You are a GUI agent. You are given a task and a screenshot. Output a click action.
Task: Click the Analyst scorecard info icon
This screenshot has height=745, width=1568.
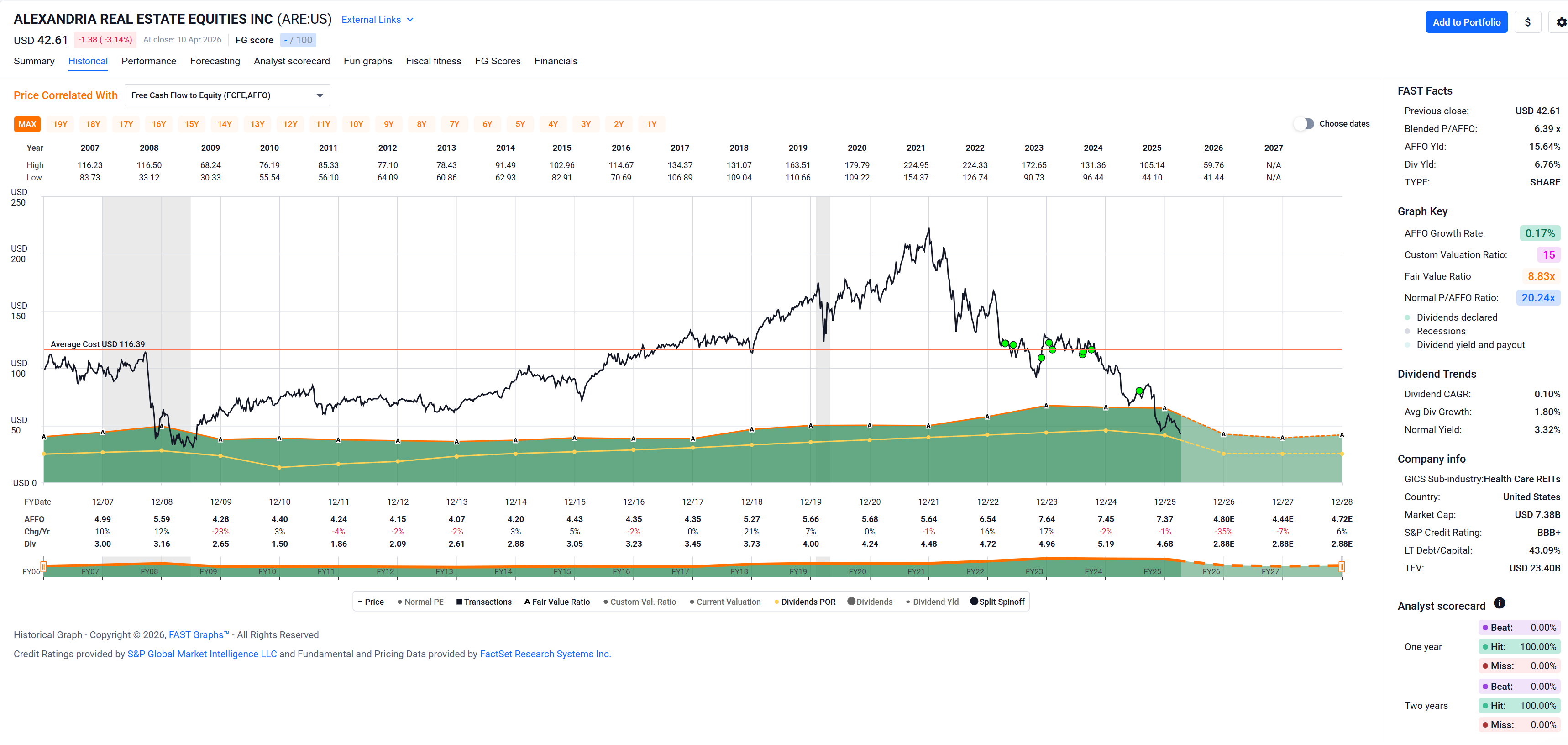[1499, 603]
